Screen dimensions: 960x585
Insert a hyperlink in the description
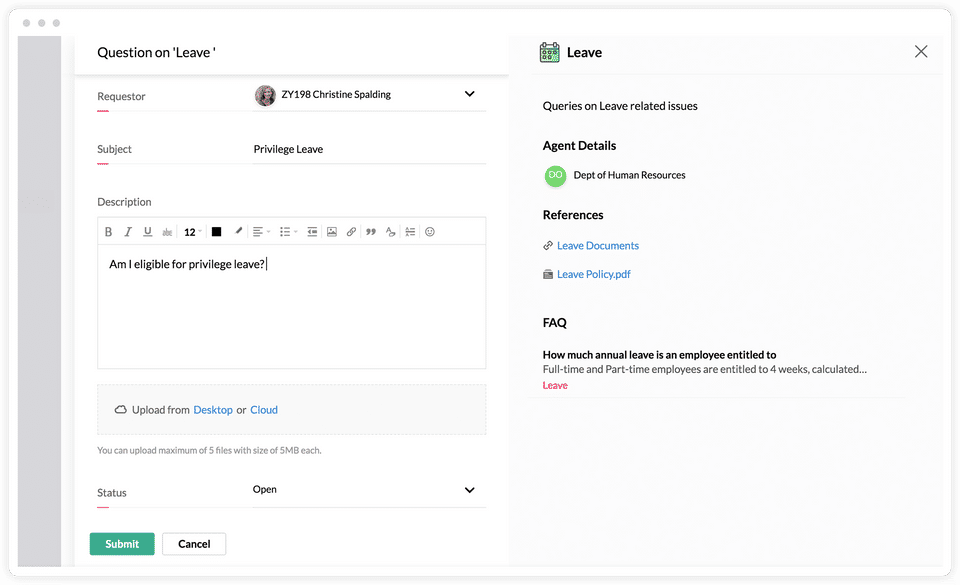[351, 232]
